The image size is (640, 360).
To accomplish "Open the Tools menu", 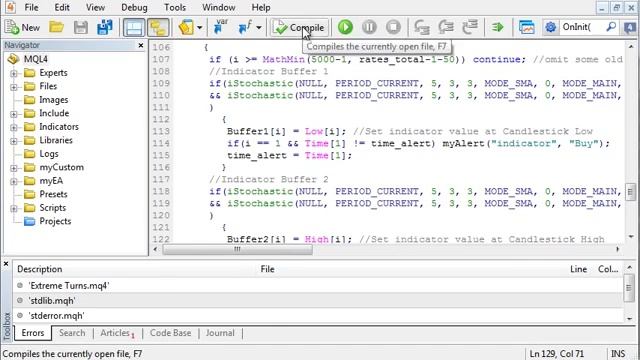I will [x=175, y=7].
